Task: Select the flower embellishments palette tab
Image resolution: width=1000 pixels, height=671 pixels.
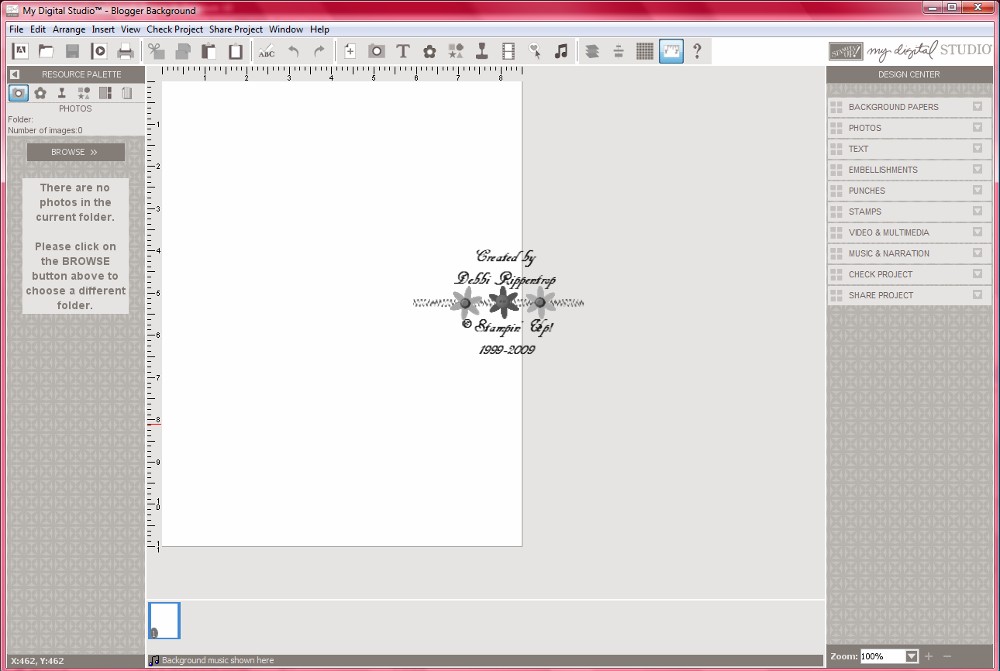Action: tap(40, 93)
